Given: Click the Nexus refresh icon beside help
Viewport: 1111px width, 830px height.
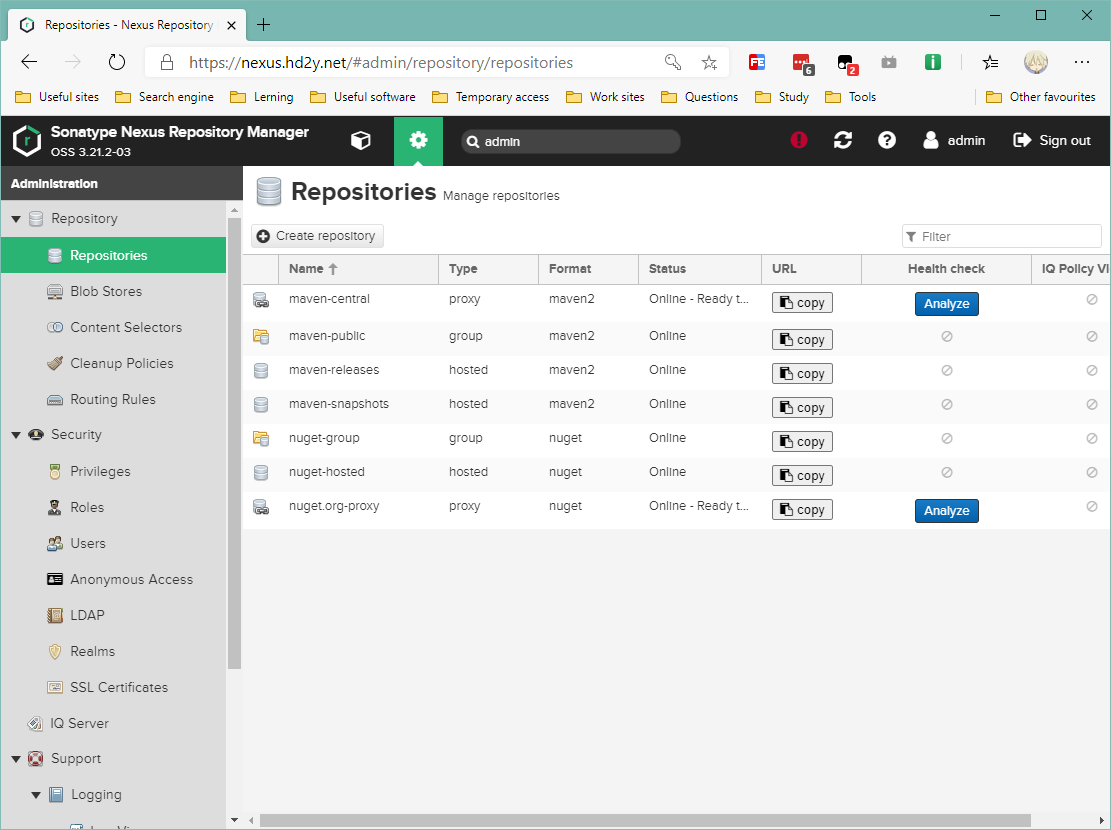Looking at the screenshot, I should coord(842,140).
